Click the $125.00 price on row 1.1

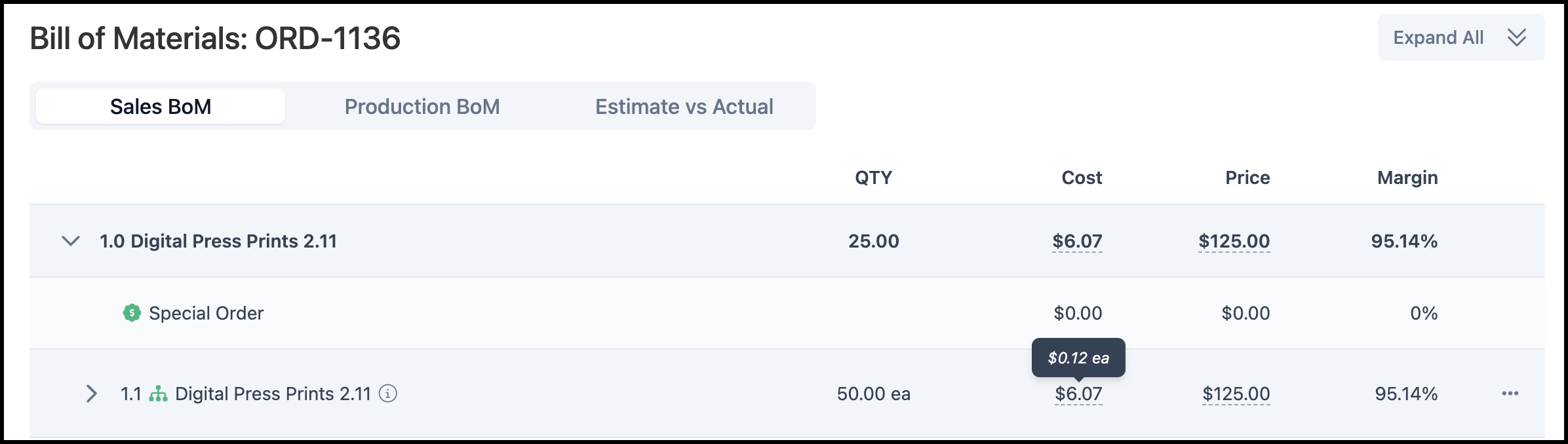coord(1236,394)
